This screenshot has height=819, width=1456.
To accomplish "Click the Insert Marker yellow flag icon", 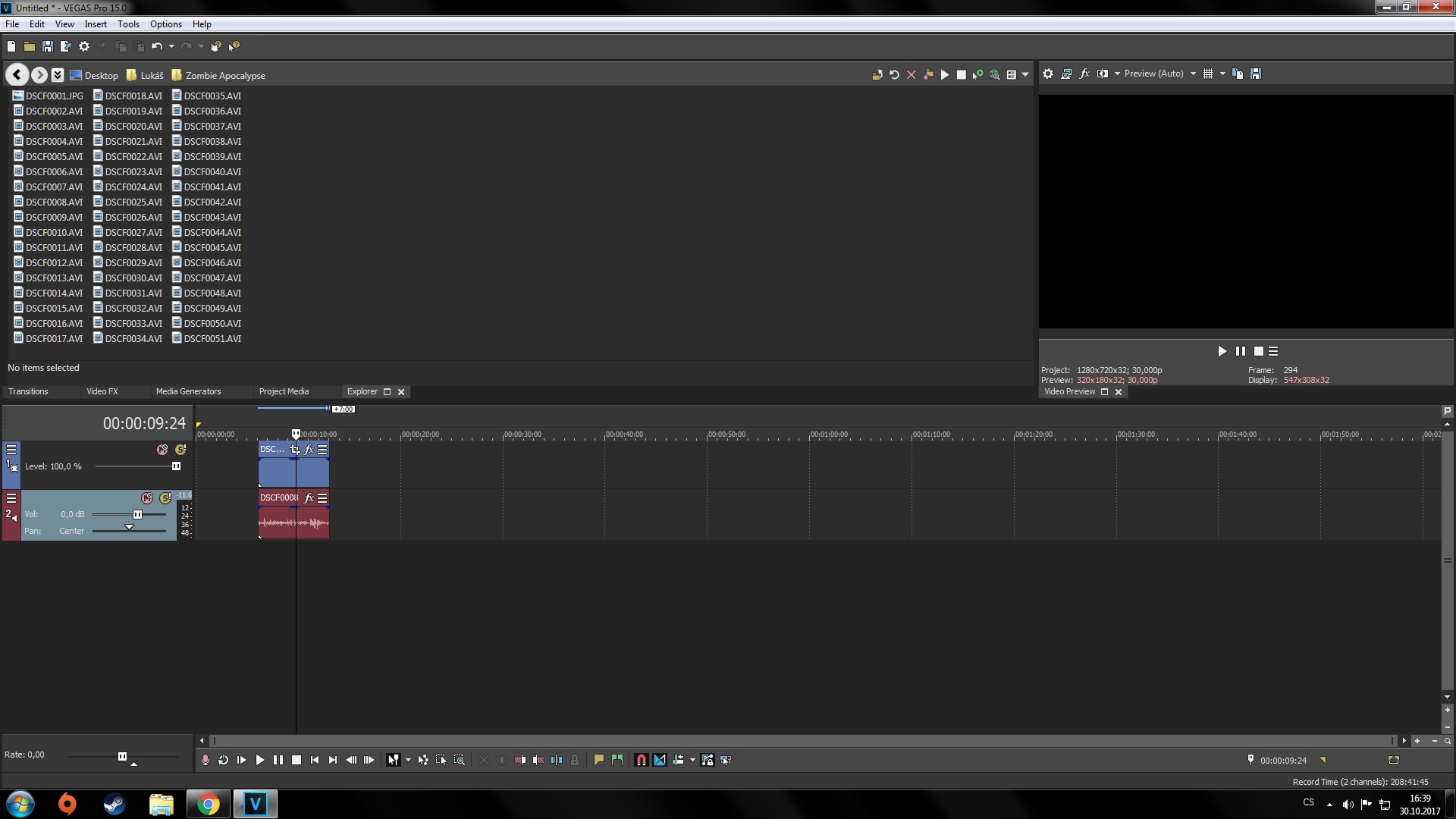I will [x=598, y=760].
